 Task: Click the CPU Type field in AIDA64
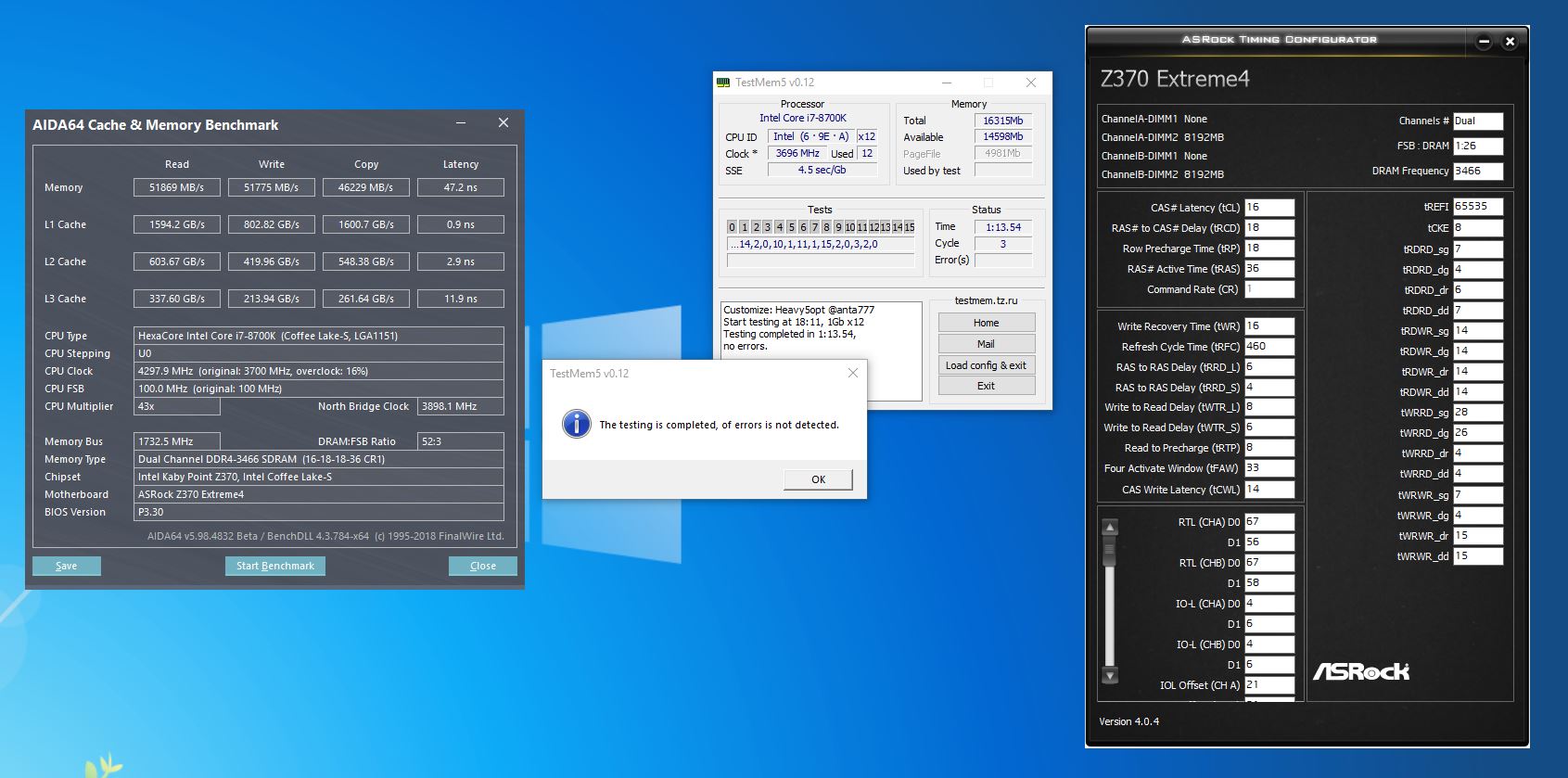(319, 336)
